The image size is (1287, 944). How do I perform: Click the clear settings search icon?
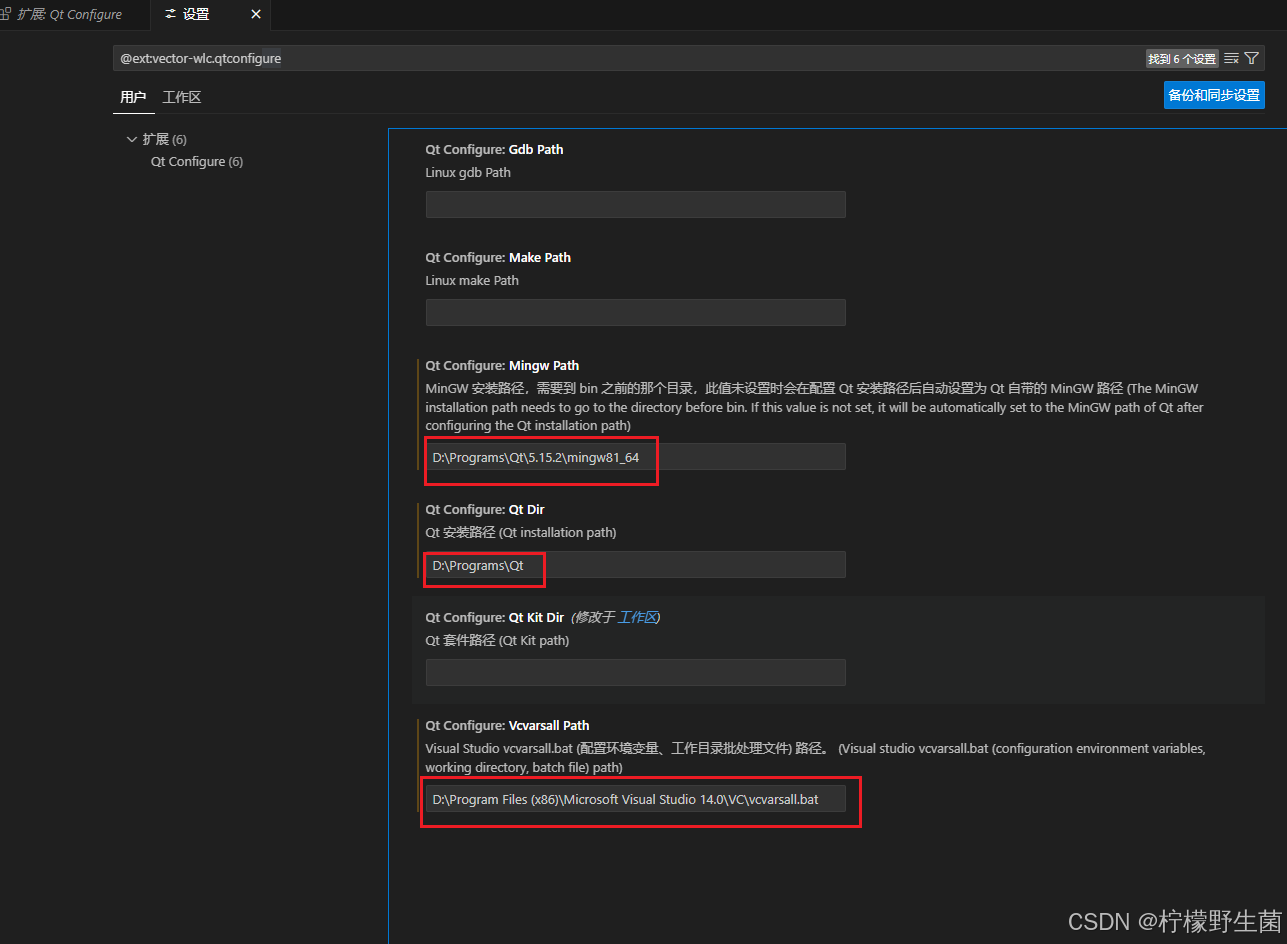point(1231,59)
